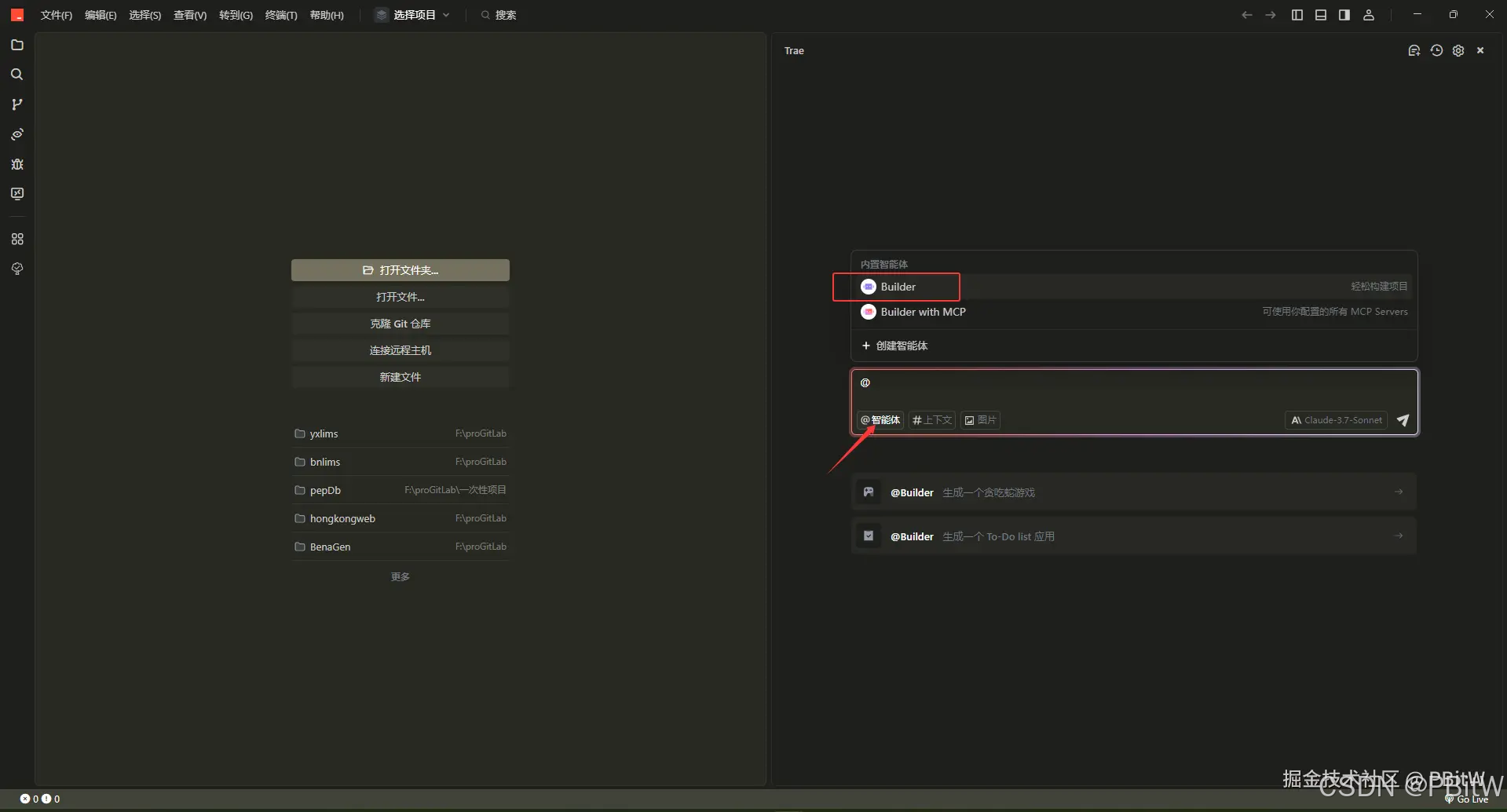This screenshot has height=812, width=1507.
Task: Click the 打开文件夹... button
Action: point(401,270)
